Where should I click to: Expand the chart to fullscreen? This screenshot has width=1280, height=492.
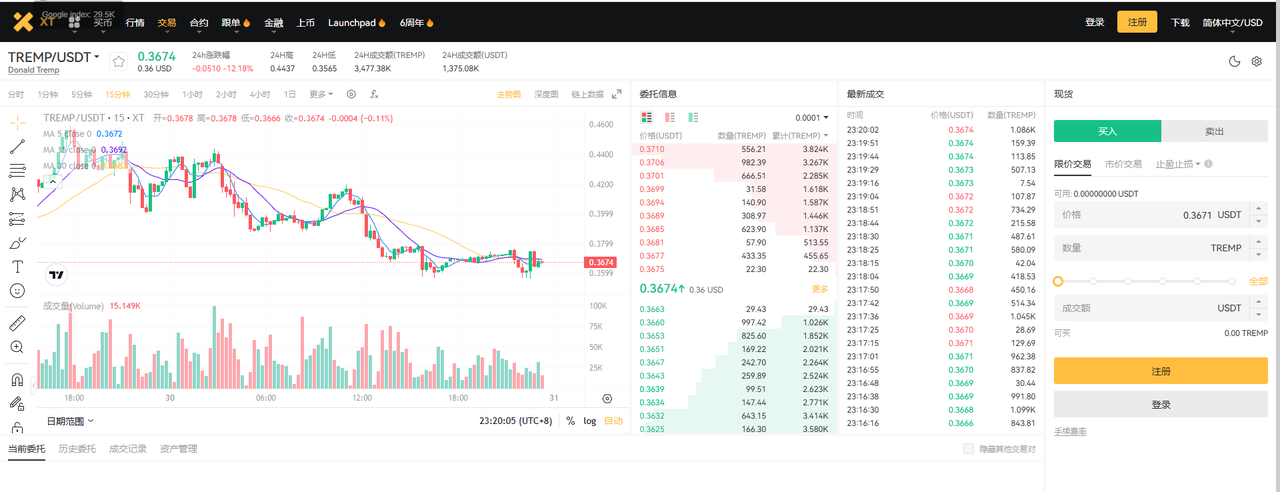617,94
